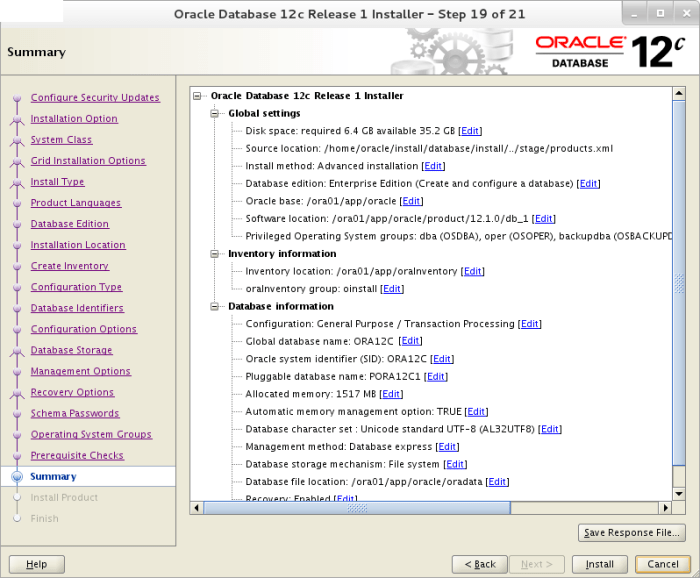The width and height of the screenshot is (700, 578).
Task: Edit the Oracle base path
Action: pos(411,201)
